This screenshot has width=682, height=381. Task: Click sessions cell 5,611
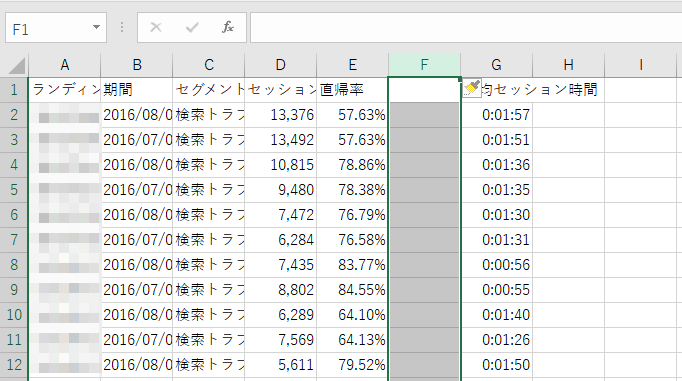[x=281, y=365]
